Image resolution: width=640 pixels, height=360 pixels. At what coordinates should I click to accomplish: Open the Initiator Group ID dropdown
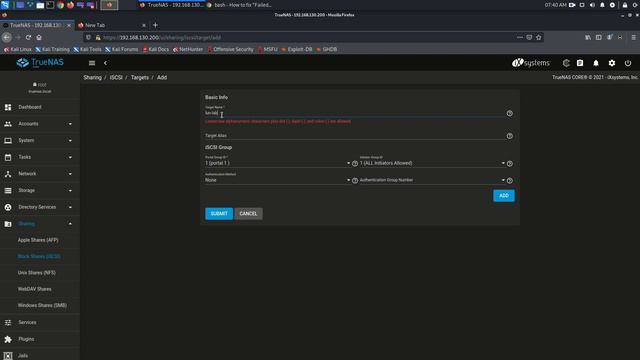click(x=432, y=163)
